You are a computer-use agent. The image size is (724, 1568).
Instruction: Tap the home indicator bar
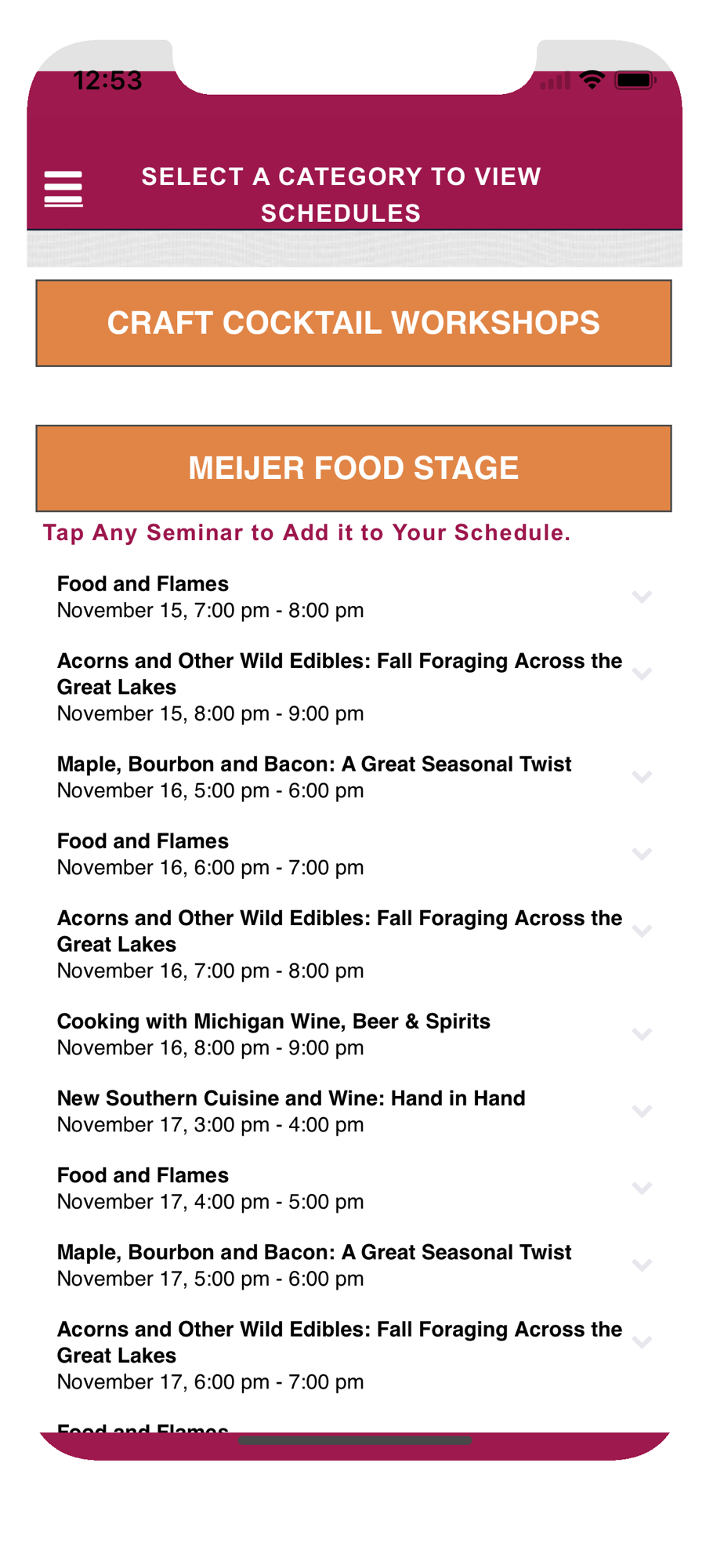pos(355,1440)
